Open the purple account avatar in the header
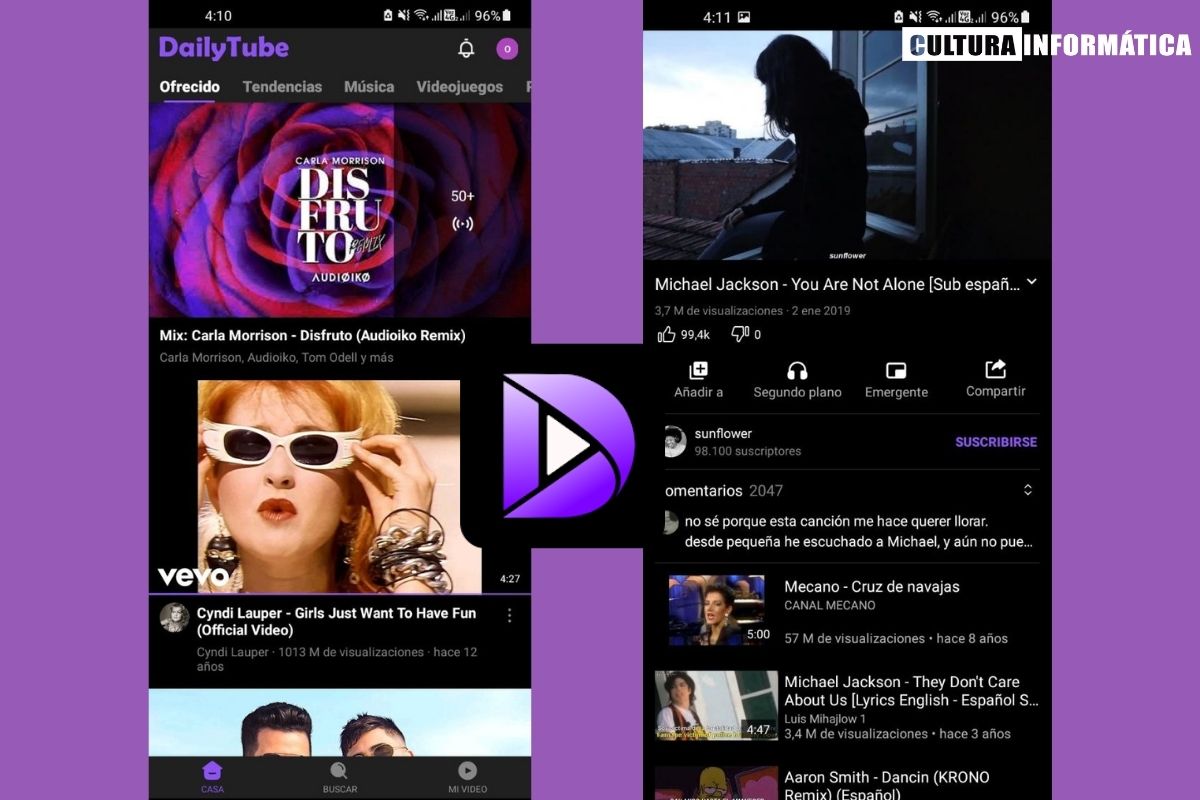The image size is (1200, 800). [x=507, y=48]
